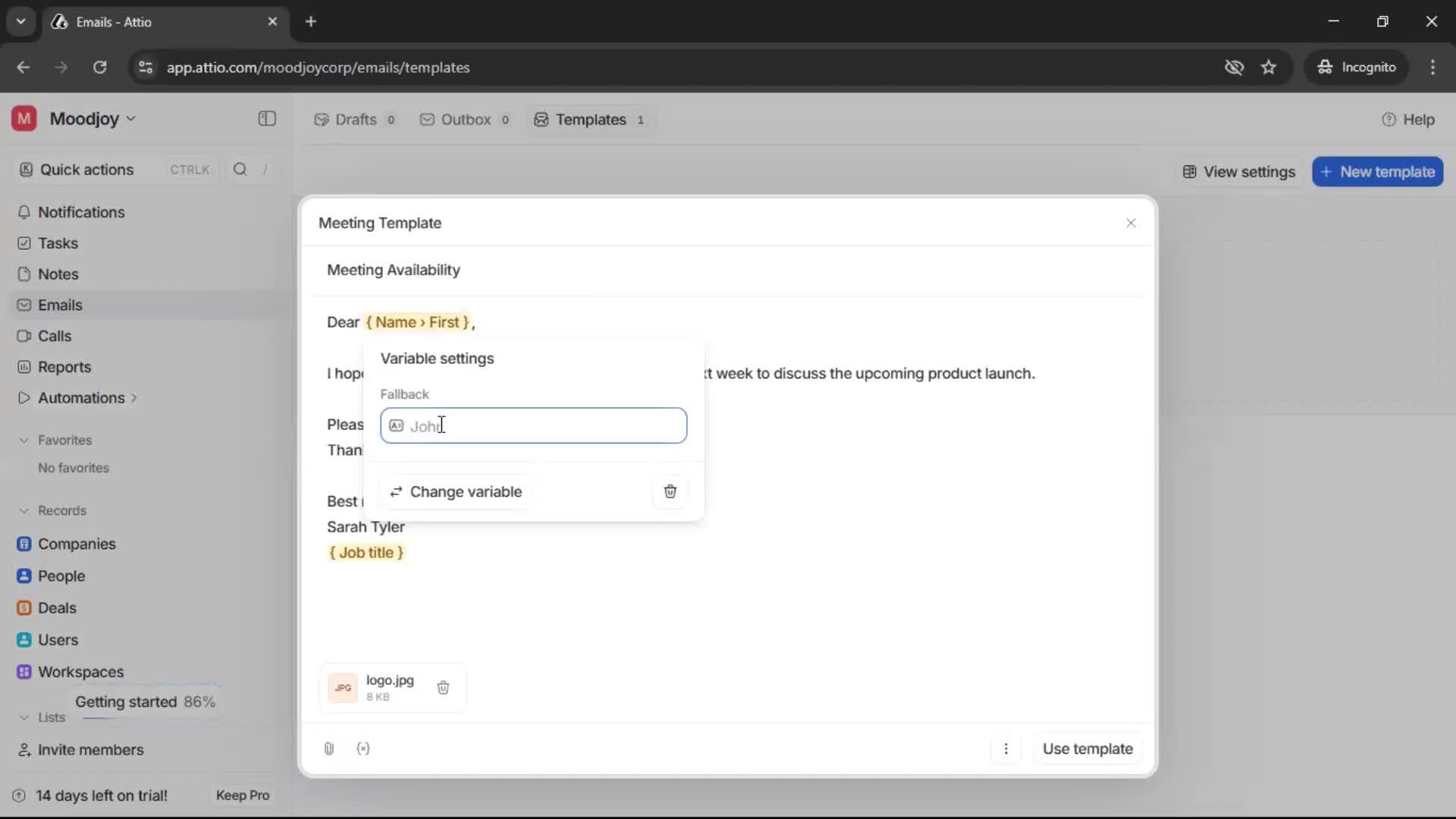Expand the Automations section

[x=134, y=397]
